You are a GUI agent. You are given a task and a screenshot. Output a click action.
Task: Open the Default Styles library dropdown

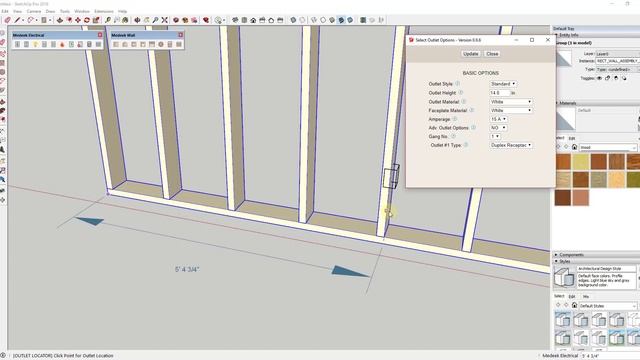pyautogui.click(x=608, y=306)
